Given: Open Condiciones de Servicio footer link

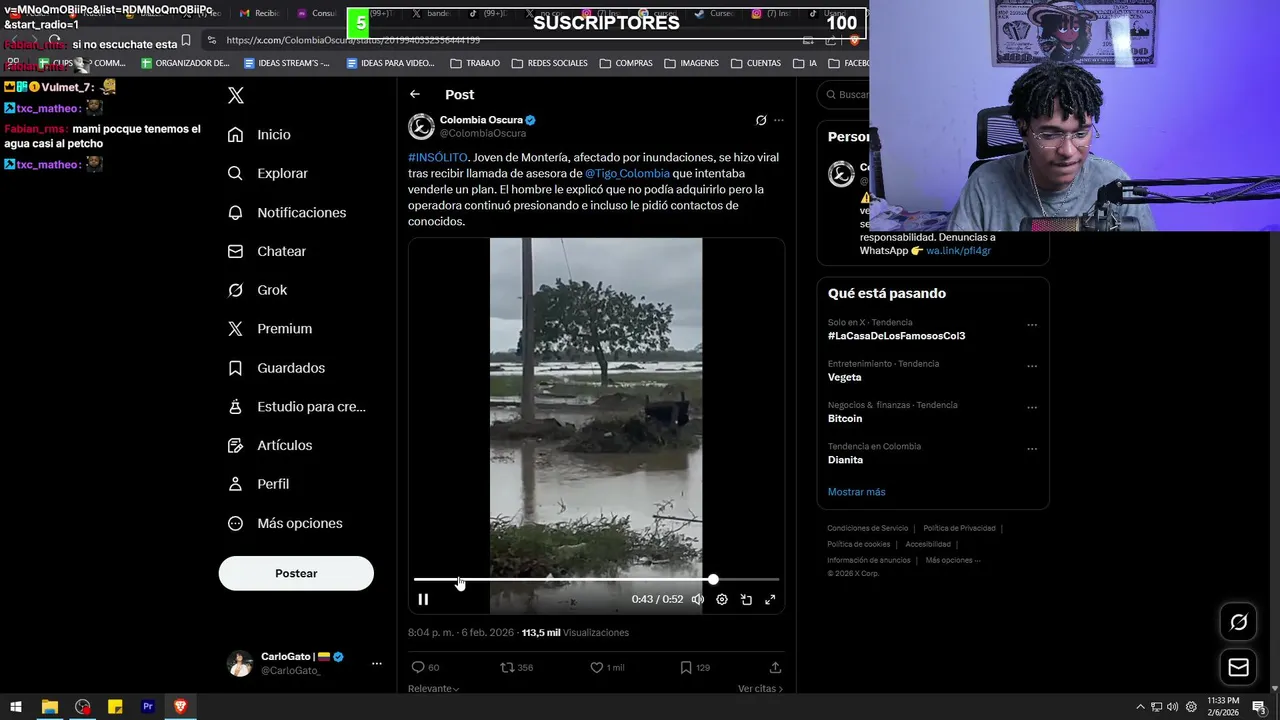Looking at the screenshot, I should click(x=868, y=528).
